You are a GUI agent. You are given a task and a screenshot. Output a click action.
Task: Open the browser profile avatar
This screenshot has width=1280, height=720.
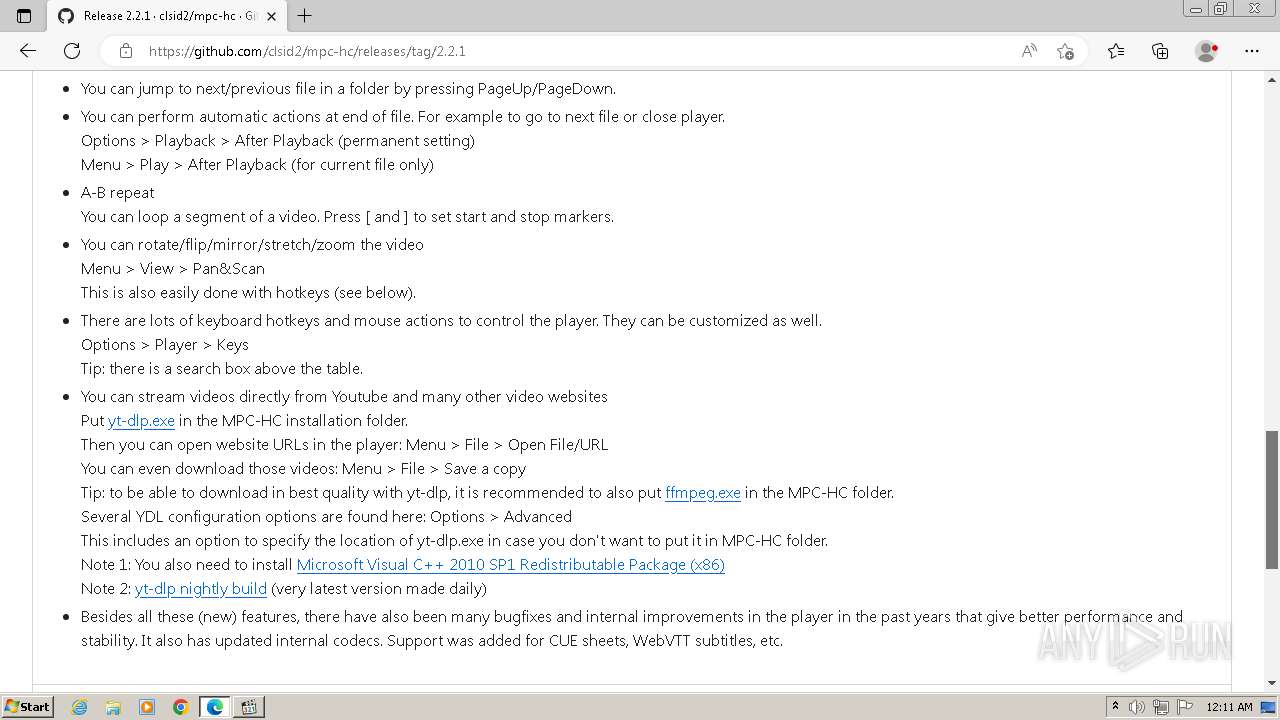[x=1207, y=51]
